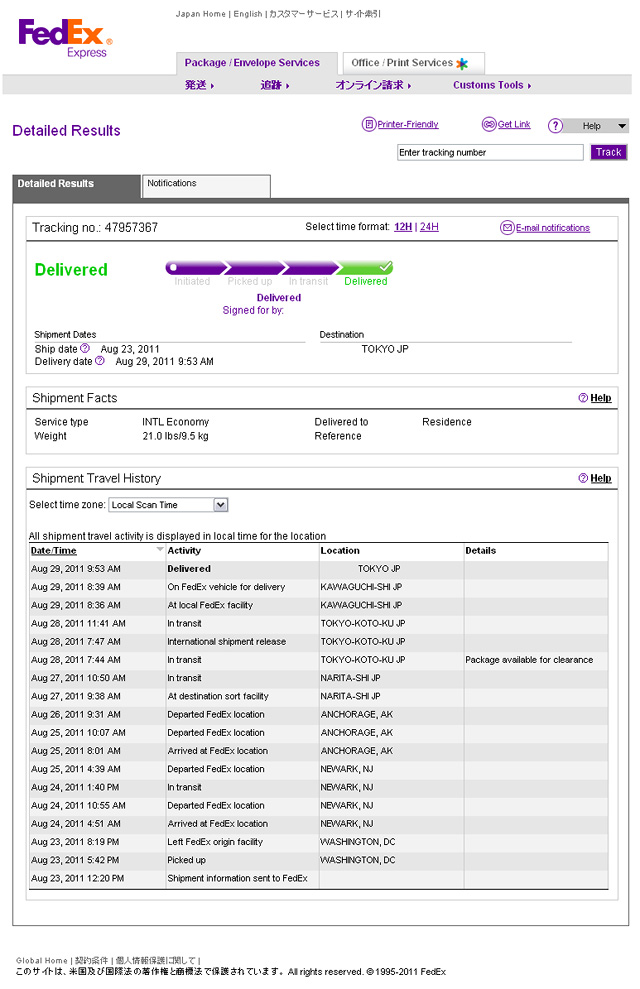Sort by the Date/Time column header
Image resolution: width=640 pixels, height=989 pixels.
click(x=54, y=551)
